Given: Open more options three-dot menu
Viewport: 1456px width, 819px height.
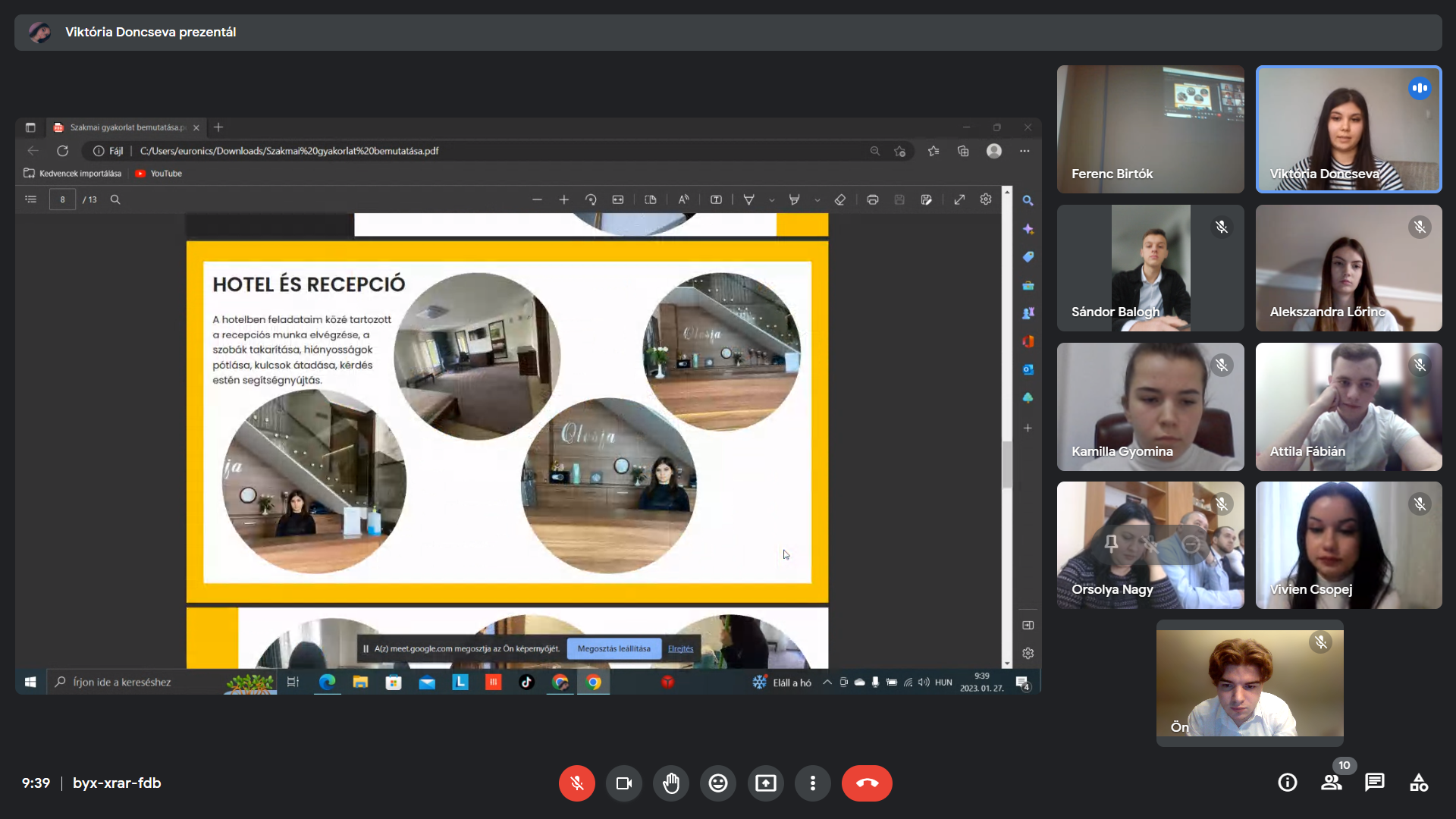Looking at the screenshot, I should (812, 783).
